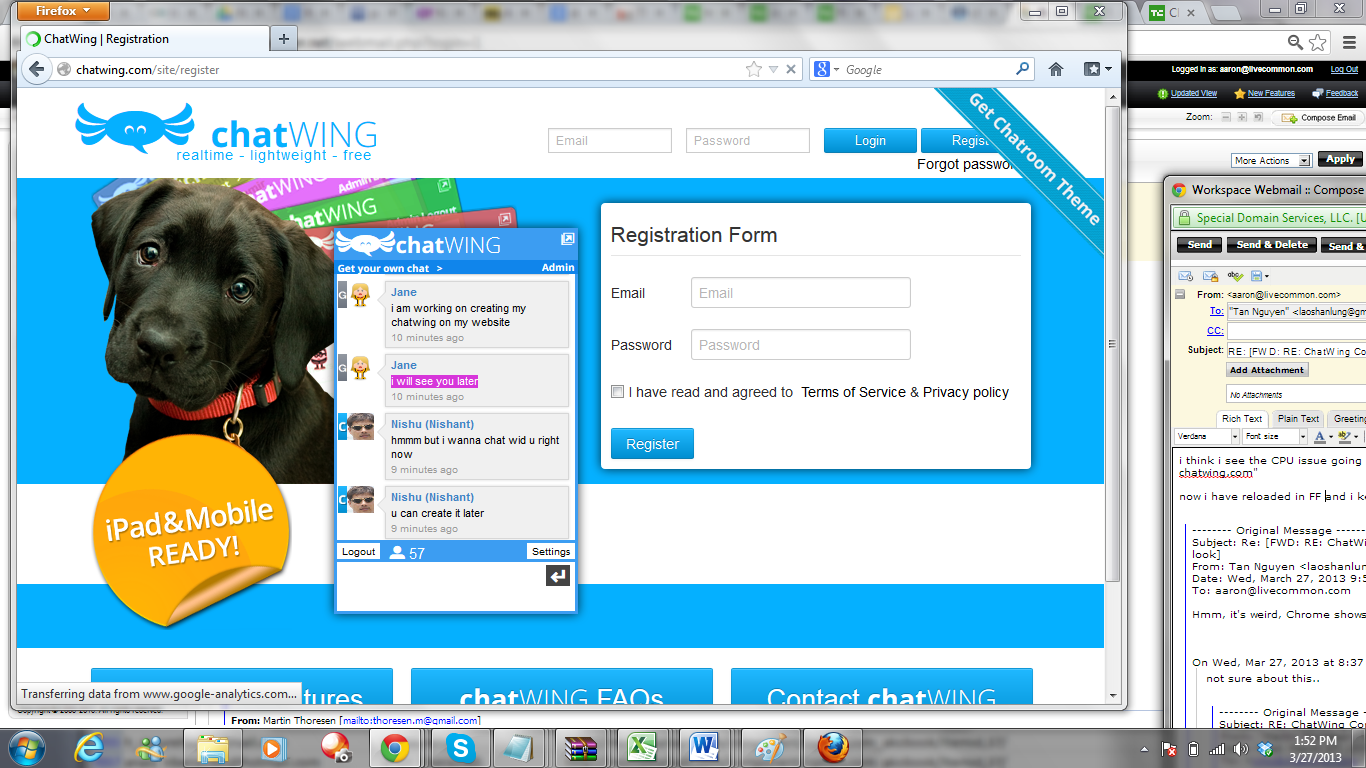
Task: Open the Verdana font dropdown
Action: 1207,436
